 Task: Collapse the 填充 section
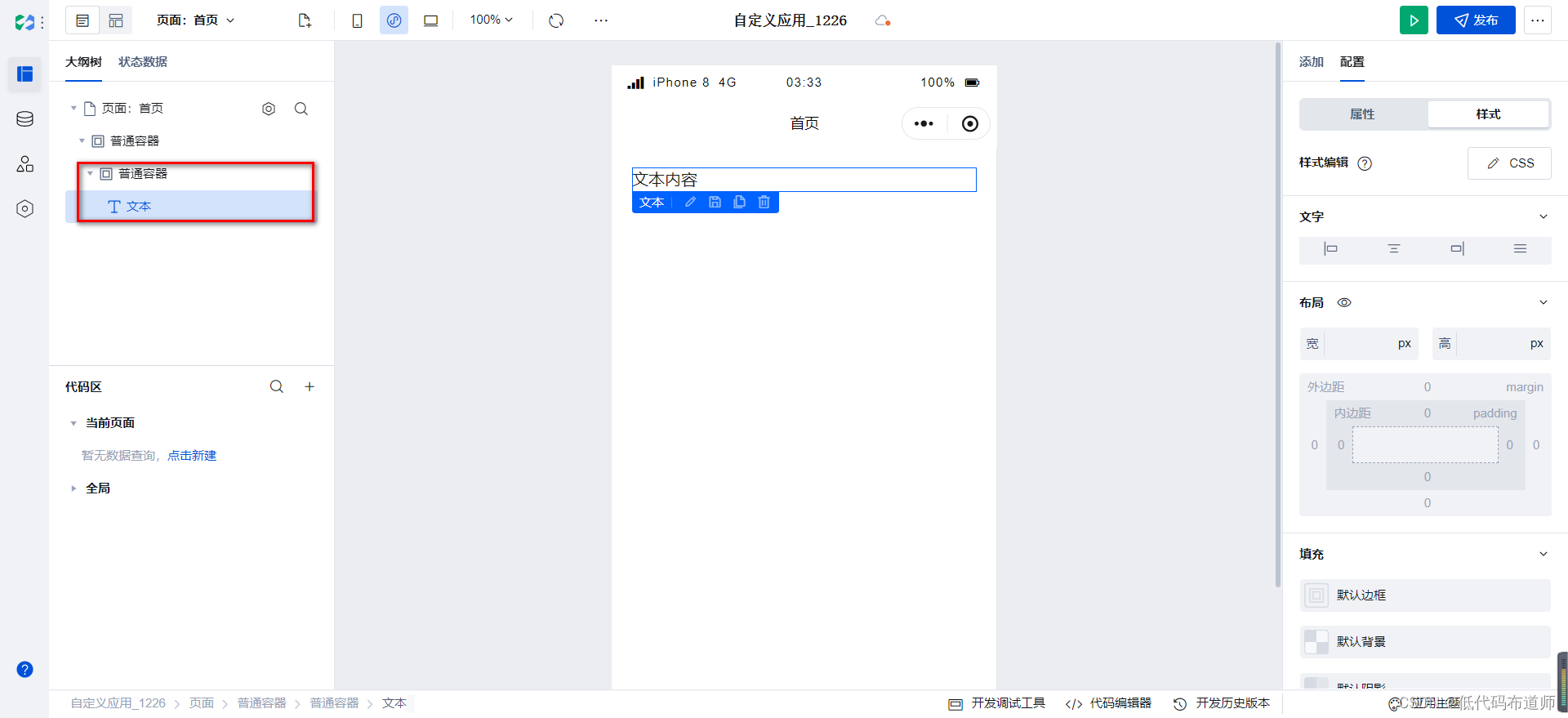1543,555
